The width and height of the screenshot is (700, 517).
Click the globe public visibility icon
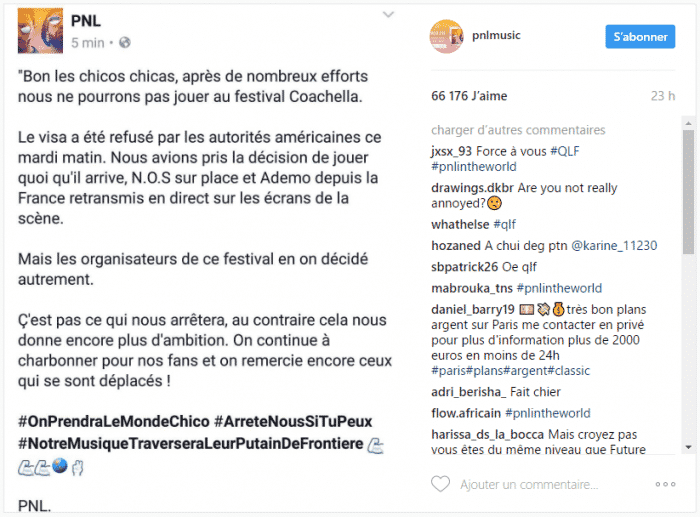pos(125,42)
